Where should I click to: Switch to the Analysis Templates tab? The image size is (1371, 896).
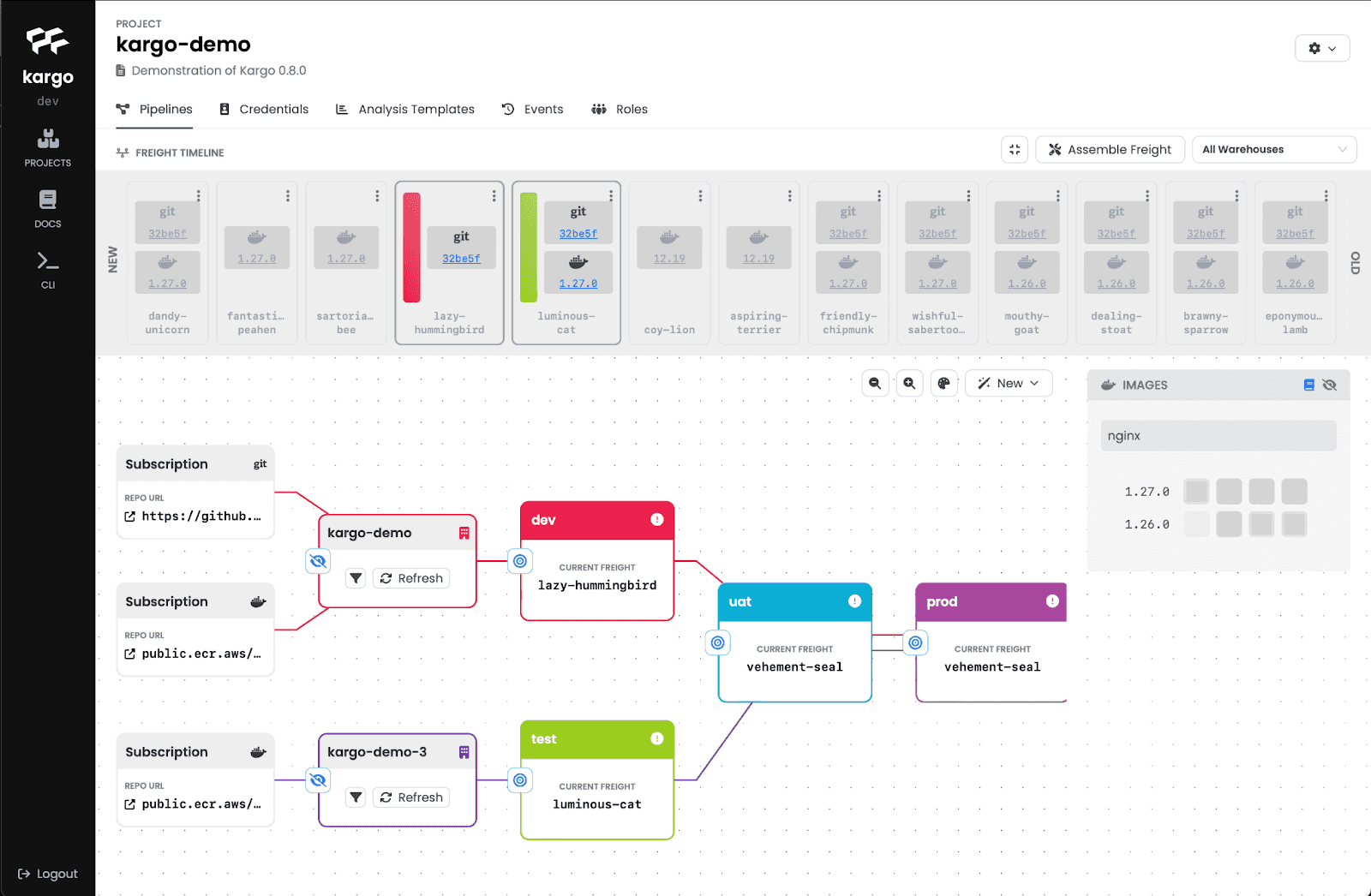[404, 109]
